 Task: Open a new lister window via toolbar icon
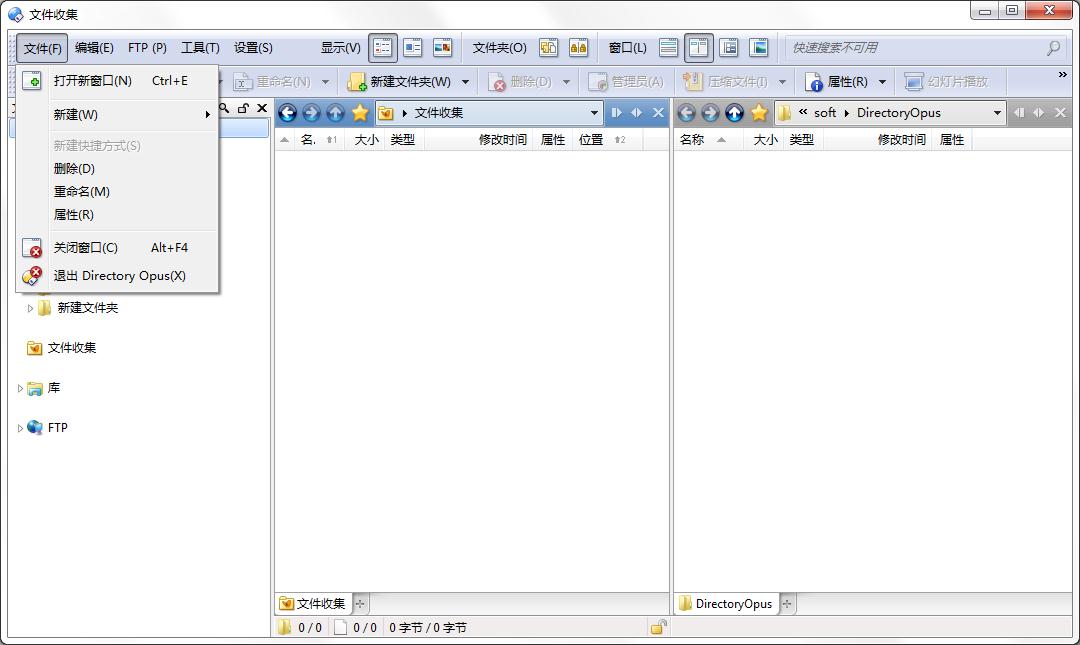click(x=30, y=81)
